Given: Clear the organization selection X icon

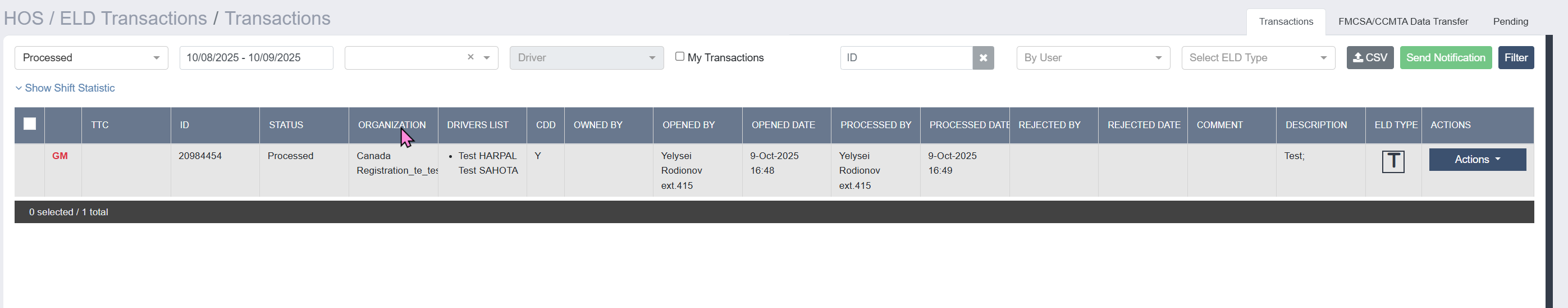Looking at the screenshot, I should coord(470,57).
